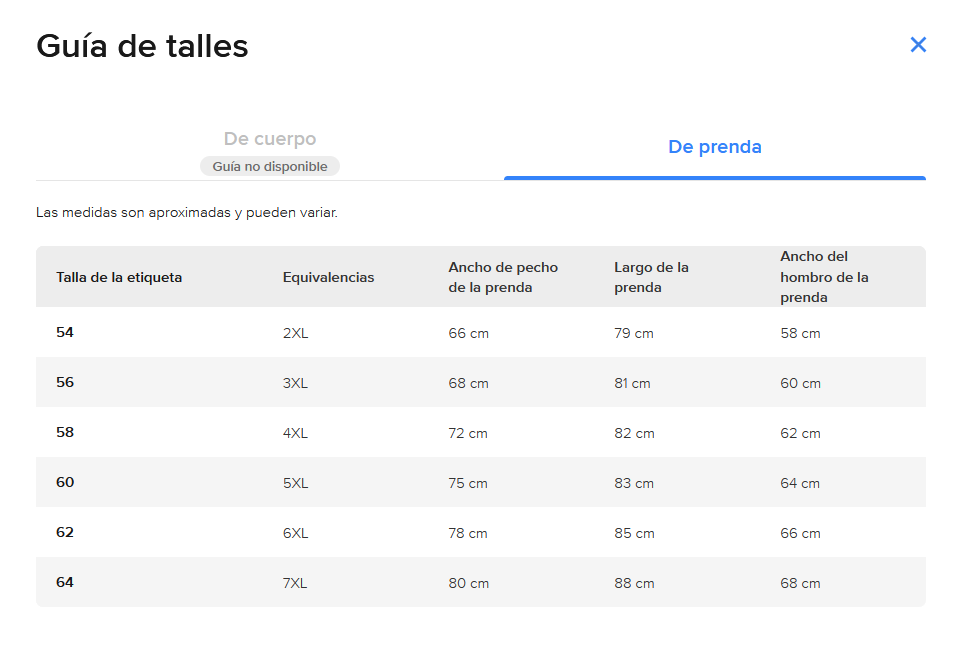Select size 56 row label
Screen dimensions: 977x645
tap(65, 382)
